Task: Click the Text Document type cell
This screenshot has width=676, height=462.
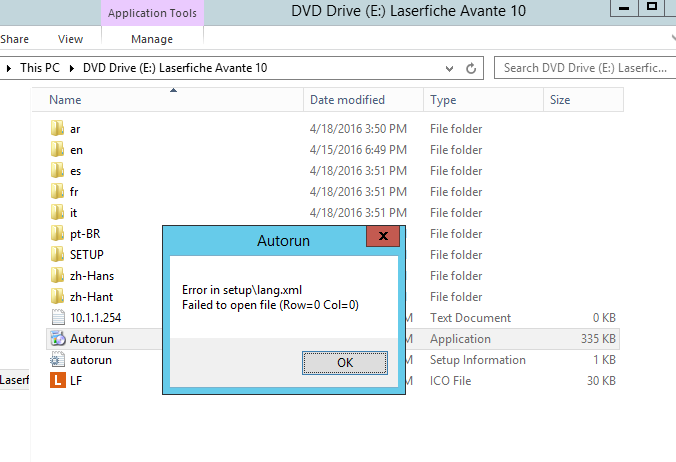Action: 470,318
